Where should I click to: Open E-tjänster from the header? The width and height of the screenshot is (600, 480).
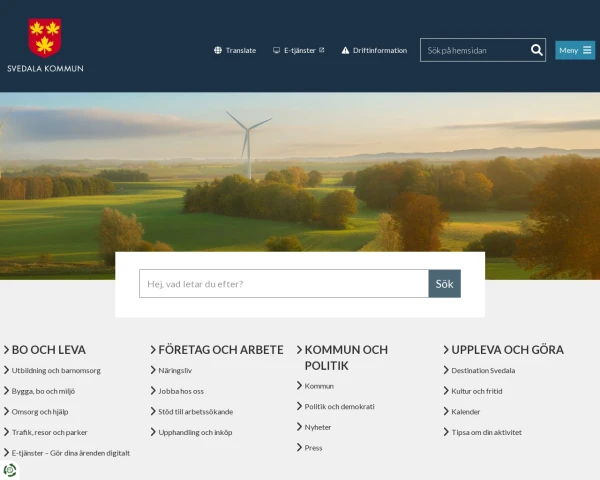click(298, 50)
